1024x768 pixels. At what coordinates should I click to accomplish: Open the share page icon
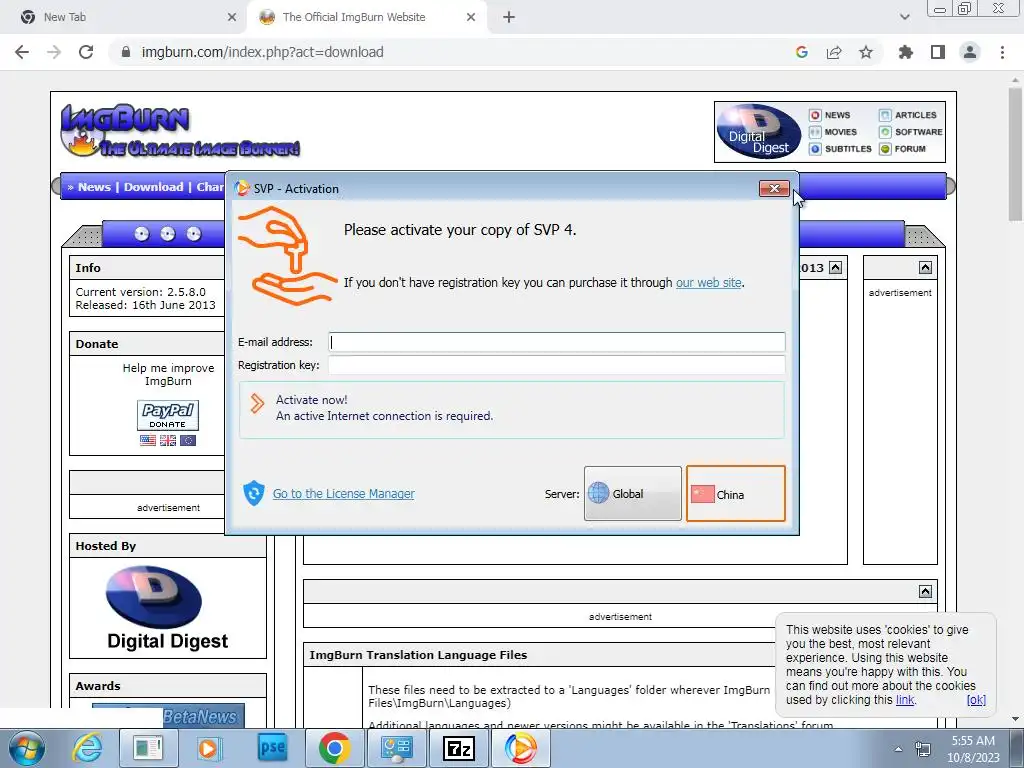(x=834, y=52)
